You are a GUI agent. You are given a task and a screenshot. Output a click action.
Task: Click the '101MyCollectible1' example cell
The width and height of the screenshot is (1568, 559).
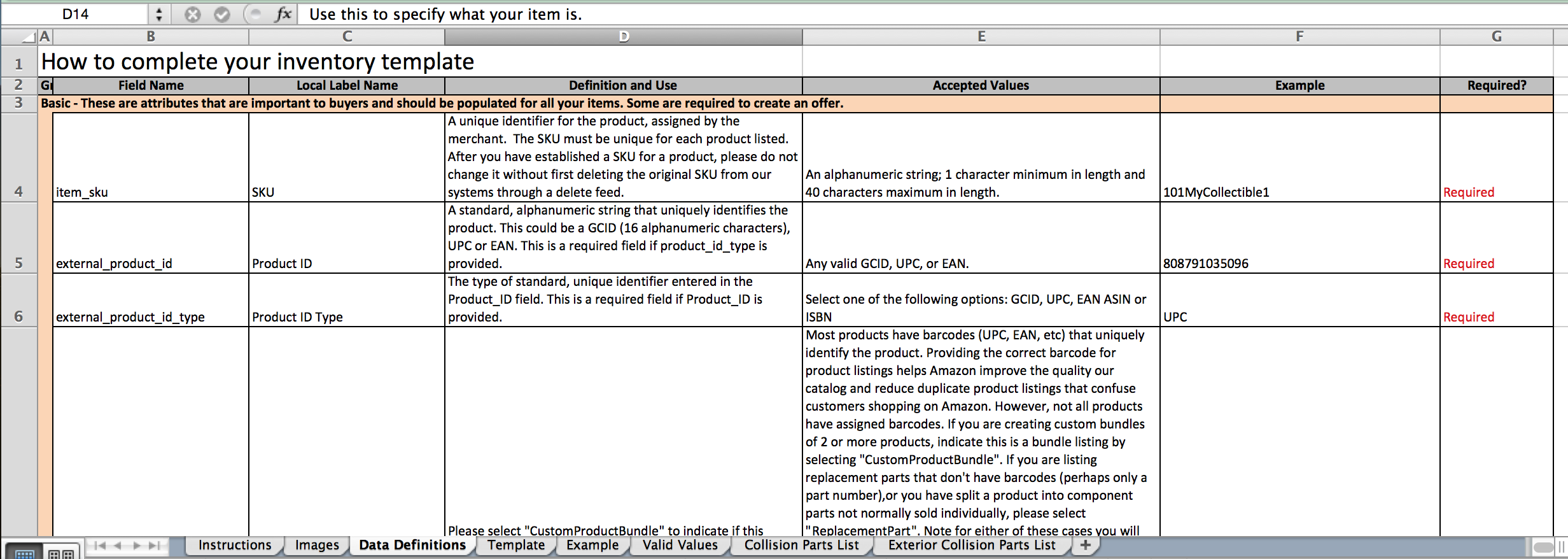(1299, 158)
